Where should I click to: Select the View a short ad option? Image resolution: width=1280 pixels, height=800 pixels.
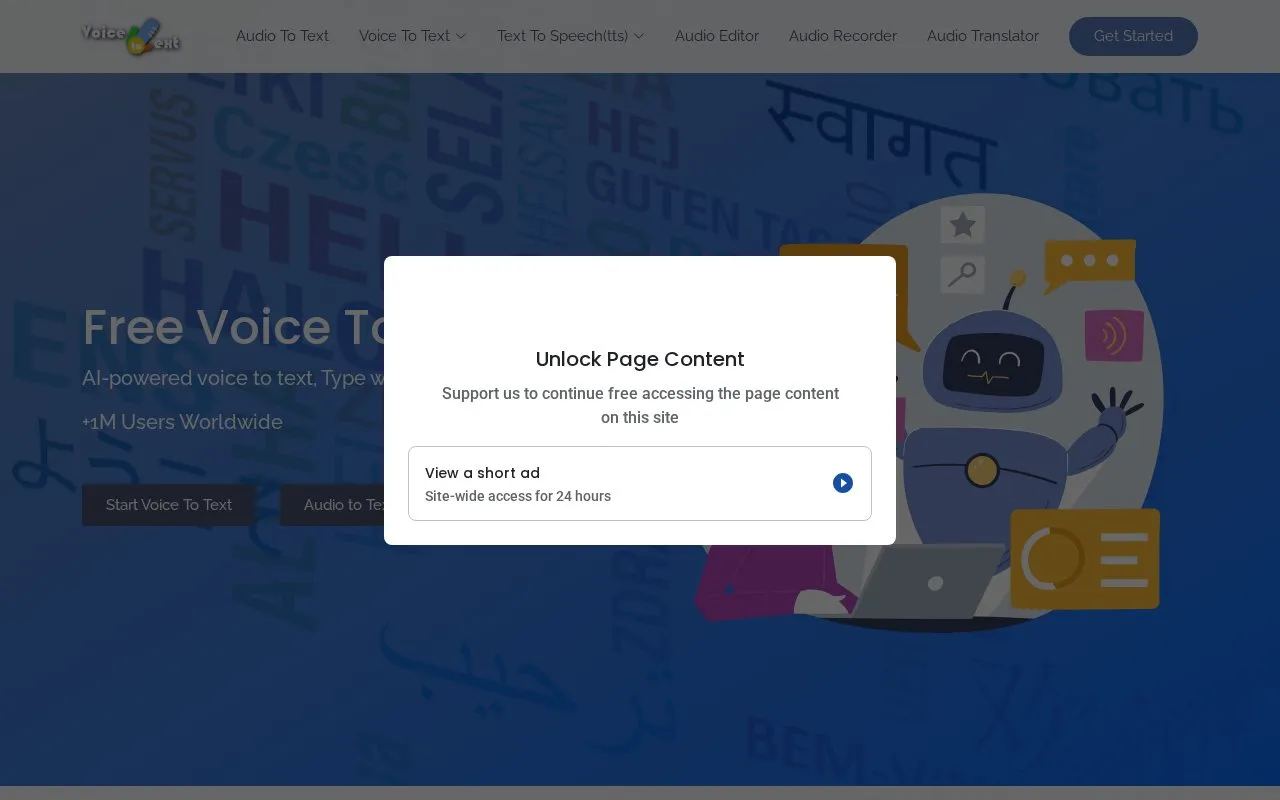tap(640, 483)
